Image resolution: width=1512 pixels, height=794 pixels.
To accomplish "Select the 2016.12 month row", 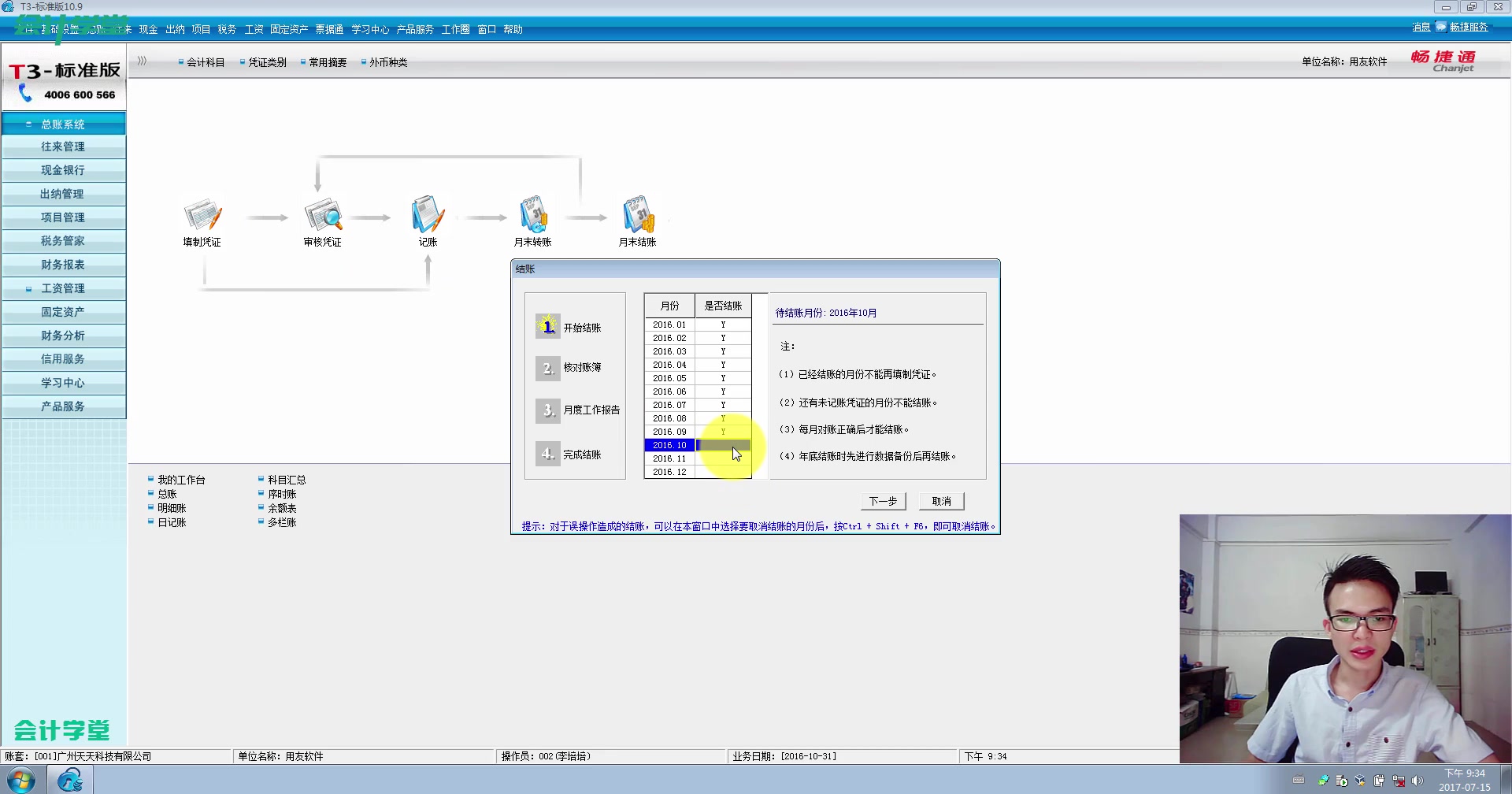I will point(698,472).
